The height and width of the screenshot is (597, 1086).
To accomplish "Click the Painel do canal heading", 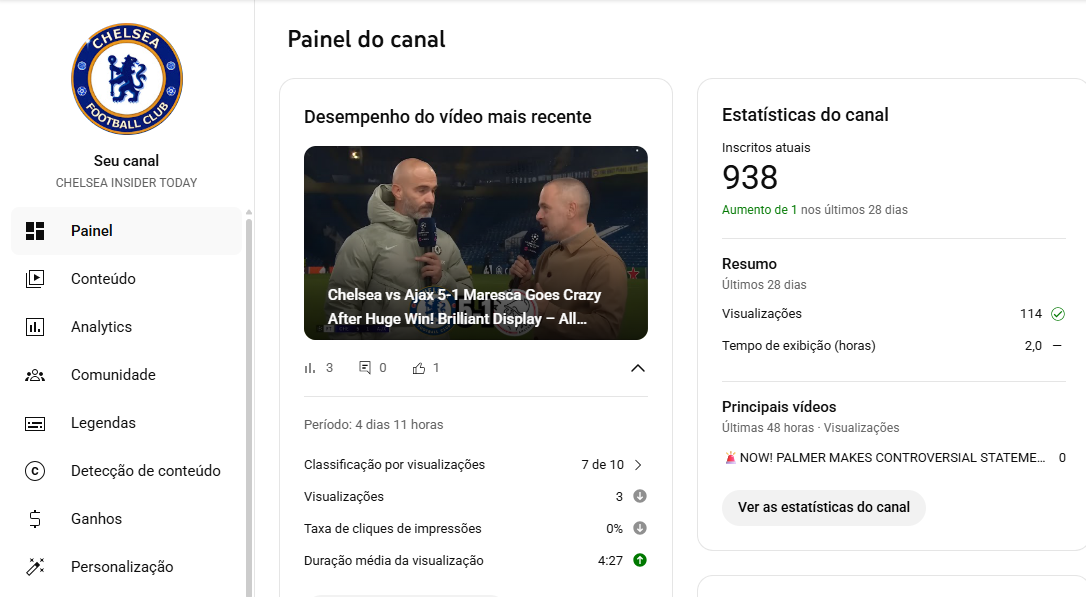I will [366, 39].
